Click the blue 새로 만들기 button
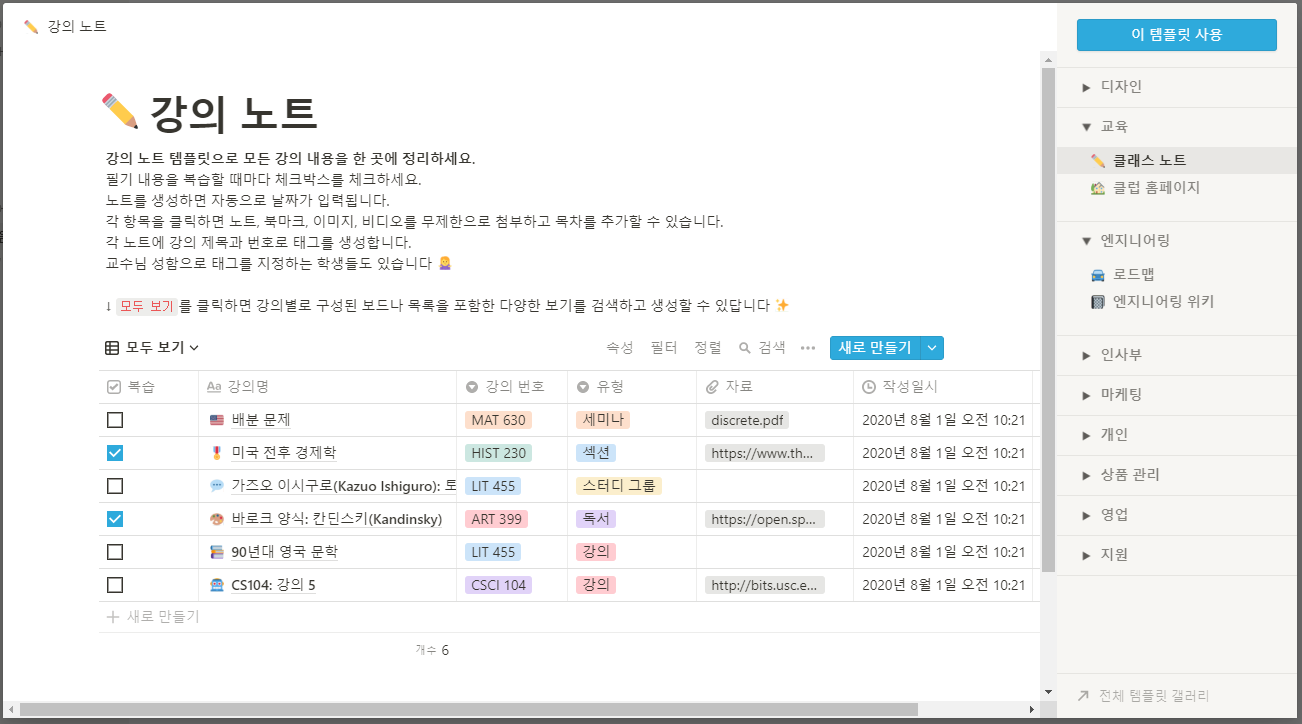This screenshot has width=1302, height=724. coord(875,348)
